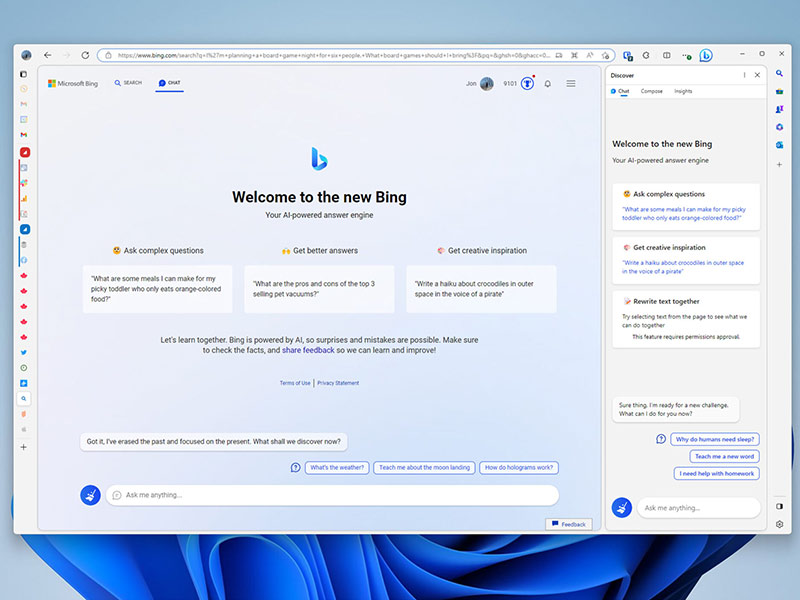Select the Chat tab in Discover pane
This screenshot has width=800, height=600.
tap(620, 91)
